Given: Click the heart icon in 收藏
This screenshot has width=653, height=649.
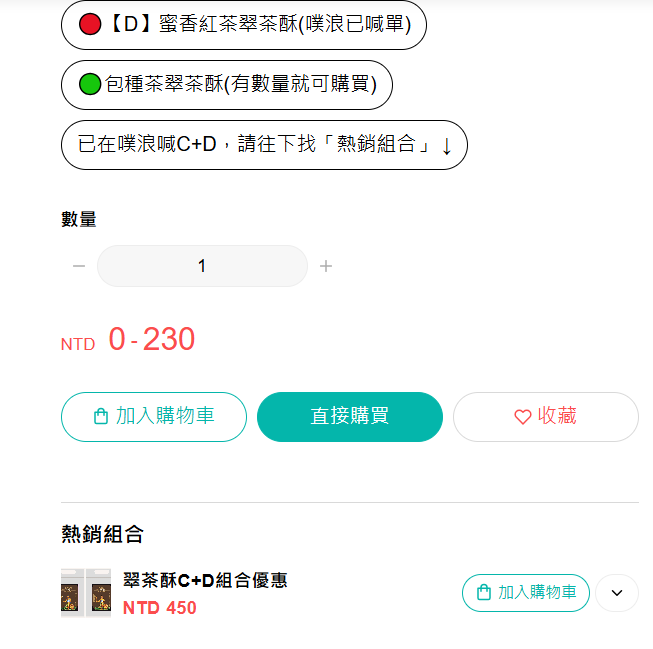Looking at the screenshot, I should click(523, 417).
